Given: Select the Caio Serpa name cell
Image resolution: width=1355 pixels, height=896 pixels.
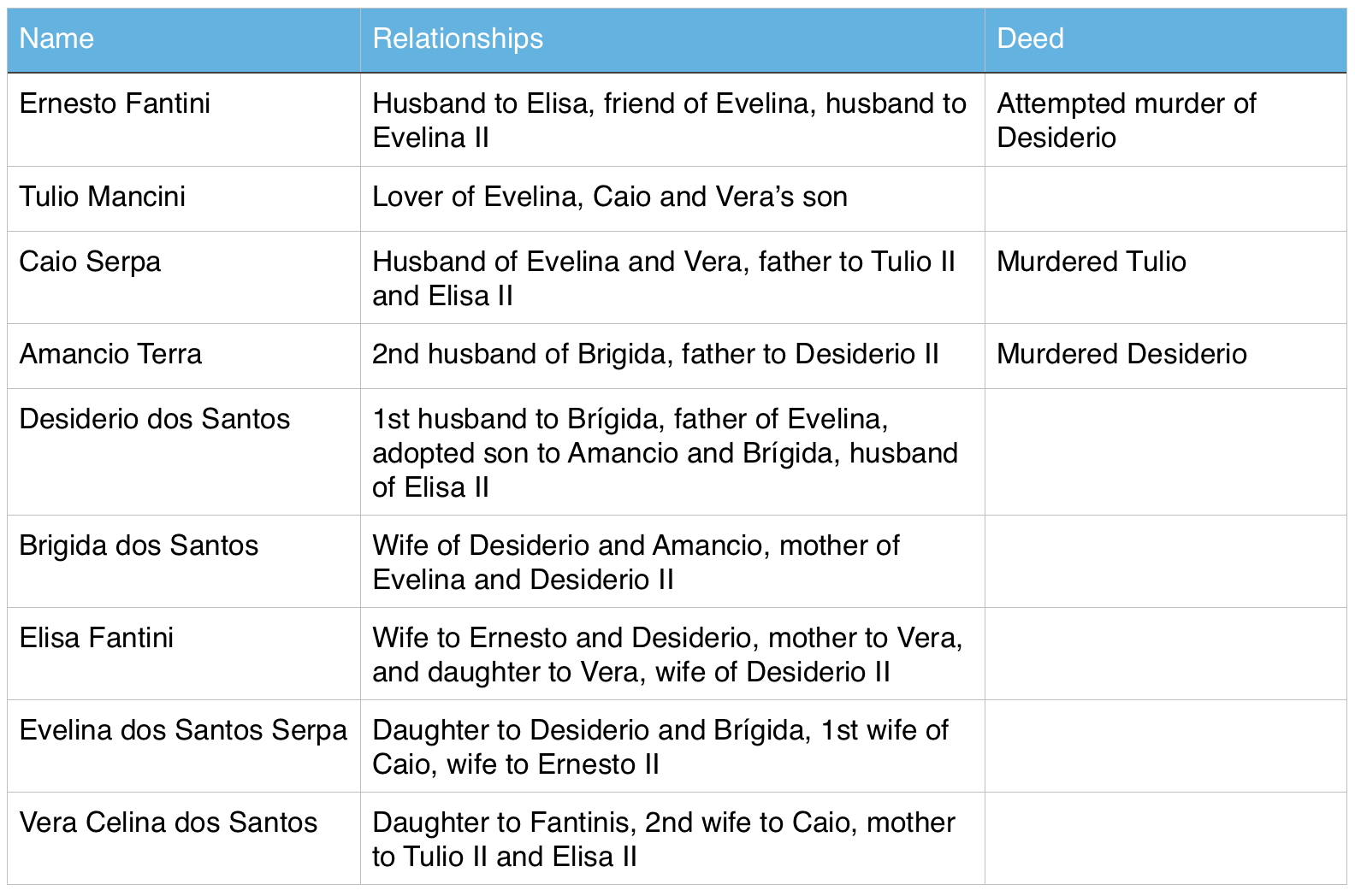Looking at the screenshot, I should tap(90, 262).
